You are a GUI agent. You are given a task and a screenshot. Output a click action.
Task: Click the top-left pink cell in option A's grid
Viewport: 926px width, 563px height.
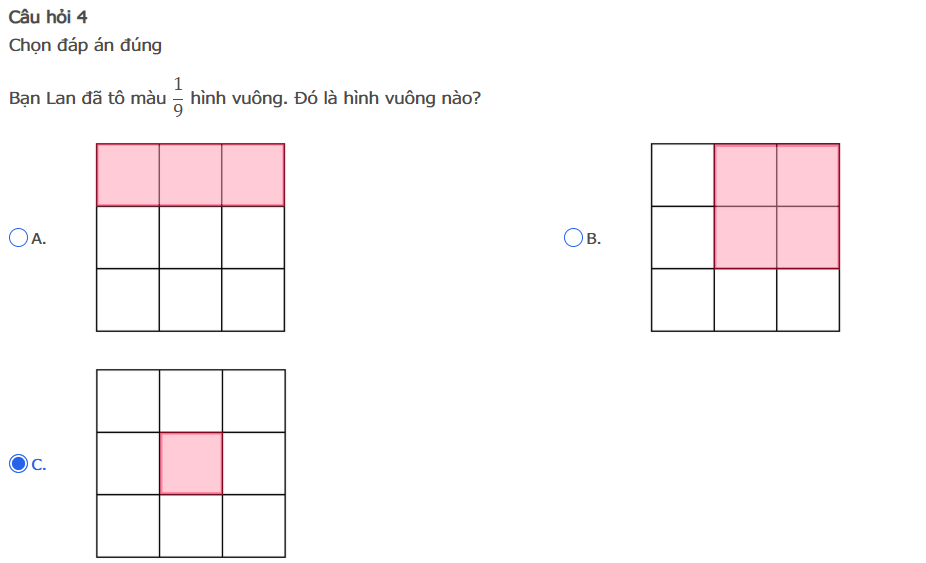coord(128,175)
